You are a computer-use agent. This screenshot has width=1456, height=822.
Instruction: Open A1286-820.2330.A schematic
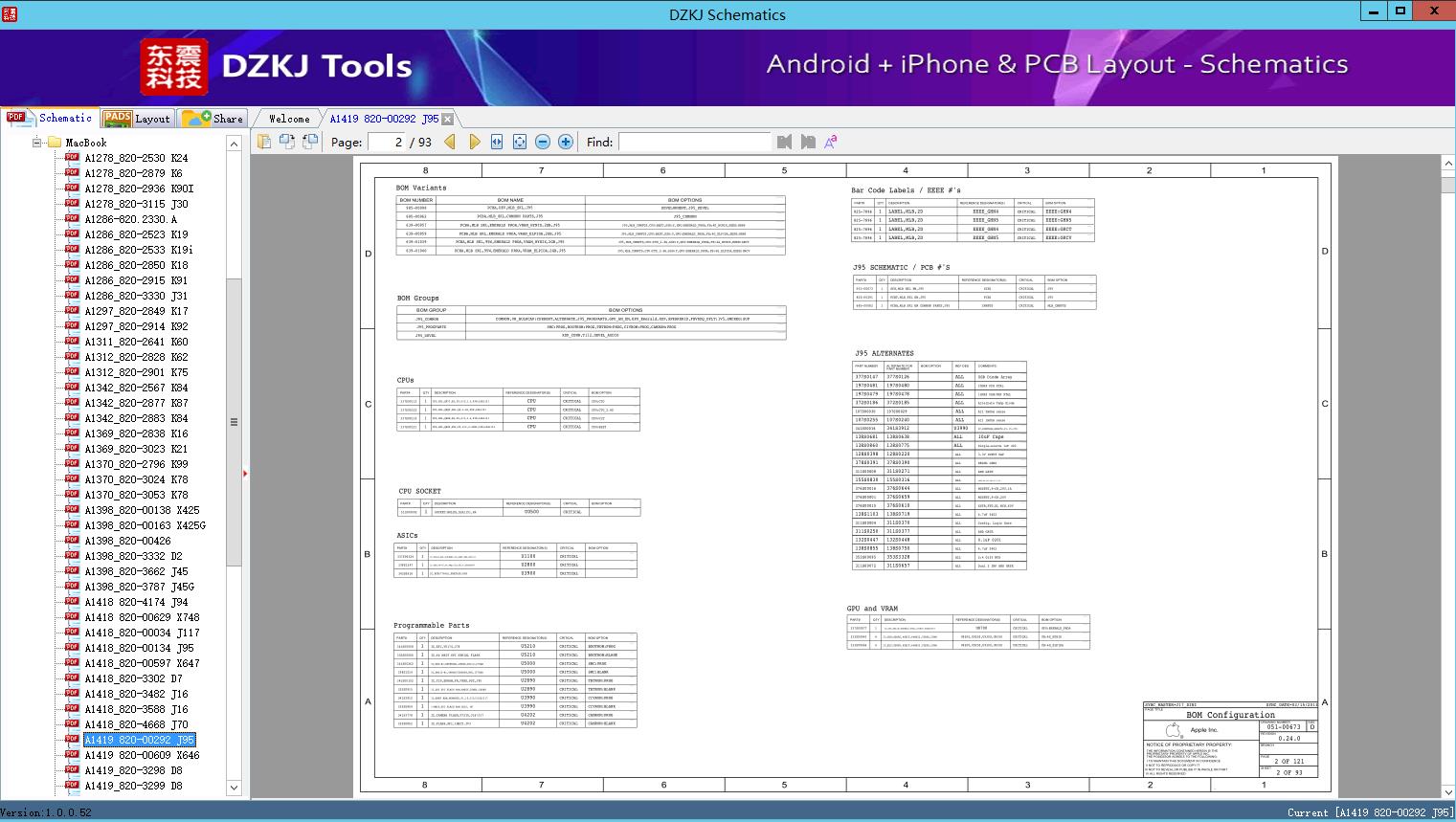click(130, 219)
